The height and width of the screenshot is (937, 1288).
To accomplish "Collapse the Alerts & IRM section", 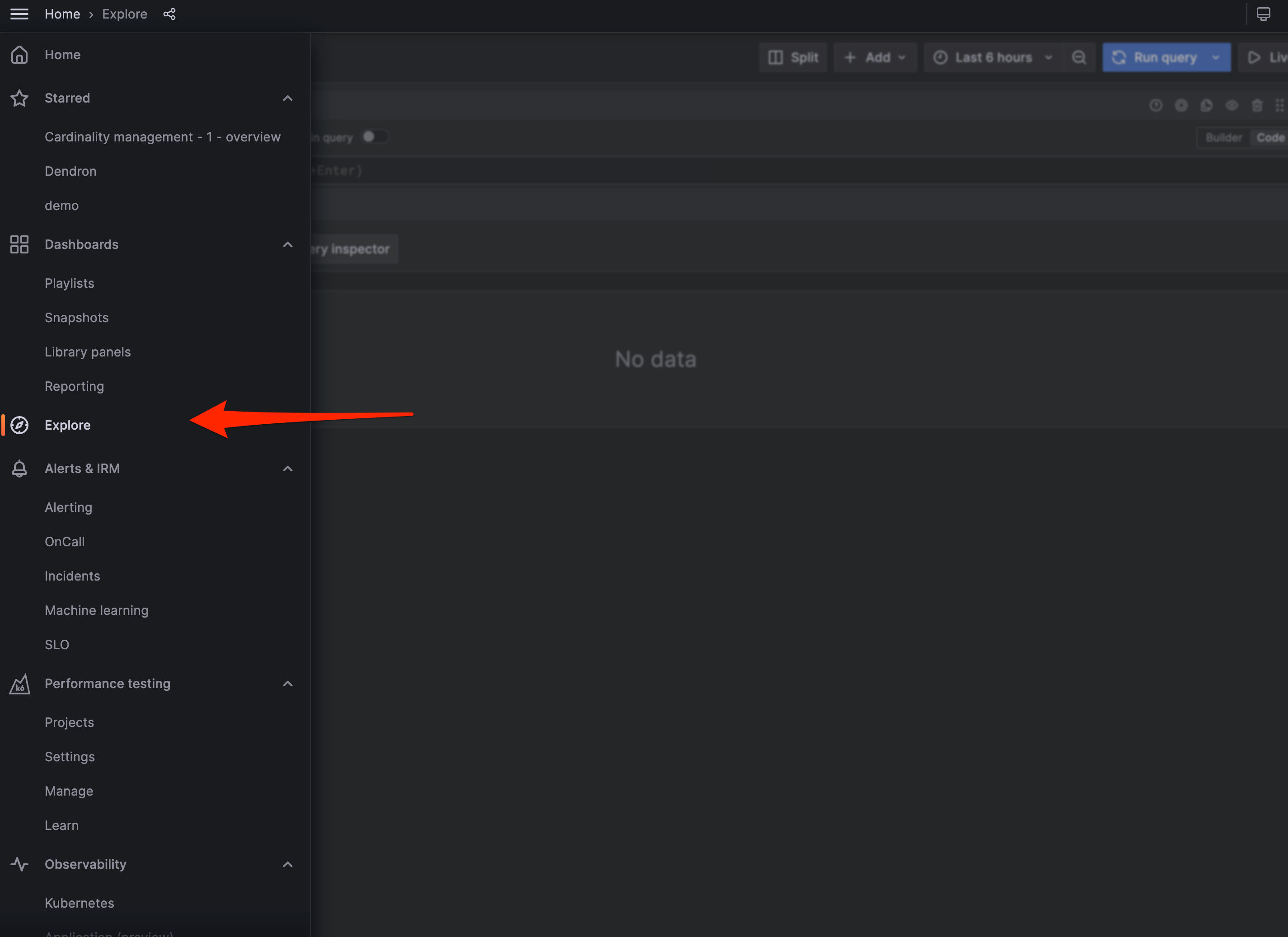I will 288,468.
